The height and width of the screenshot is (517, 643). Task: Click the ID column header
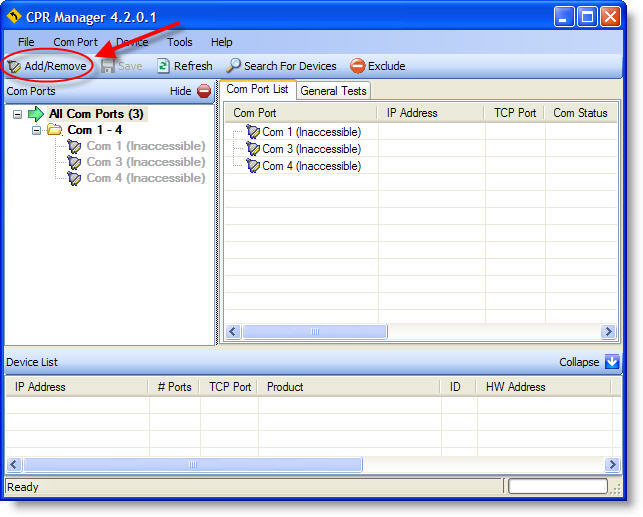point(458,387)
